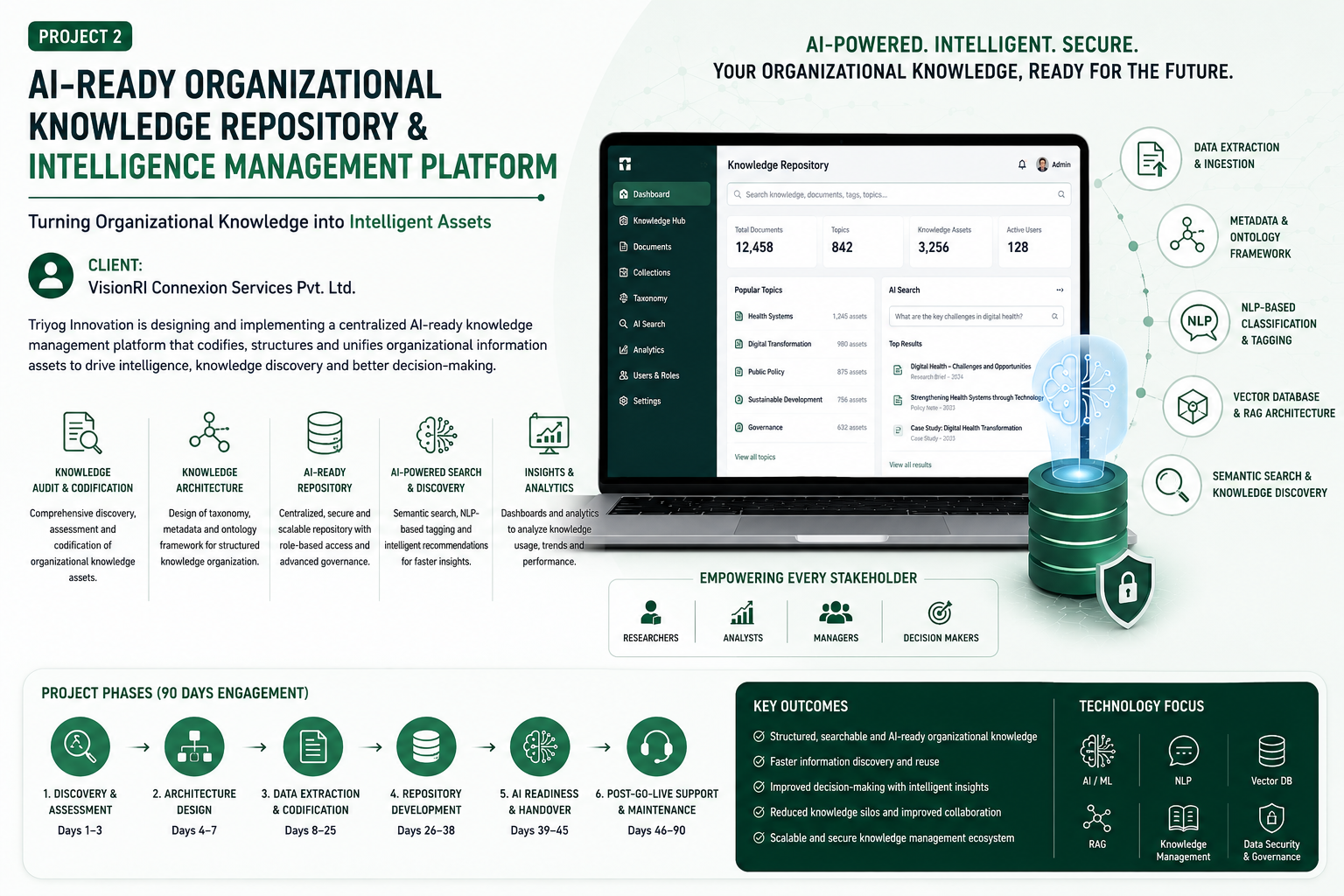Open the Admin profile avatar
This screenshot has width=1344, height=896.
[1042, 164]
